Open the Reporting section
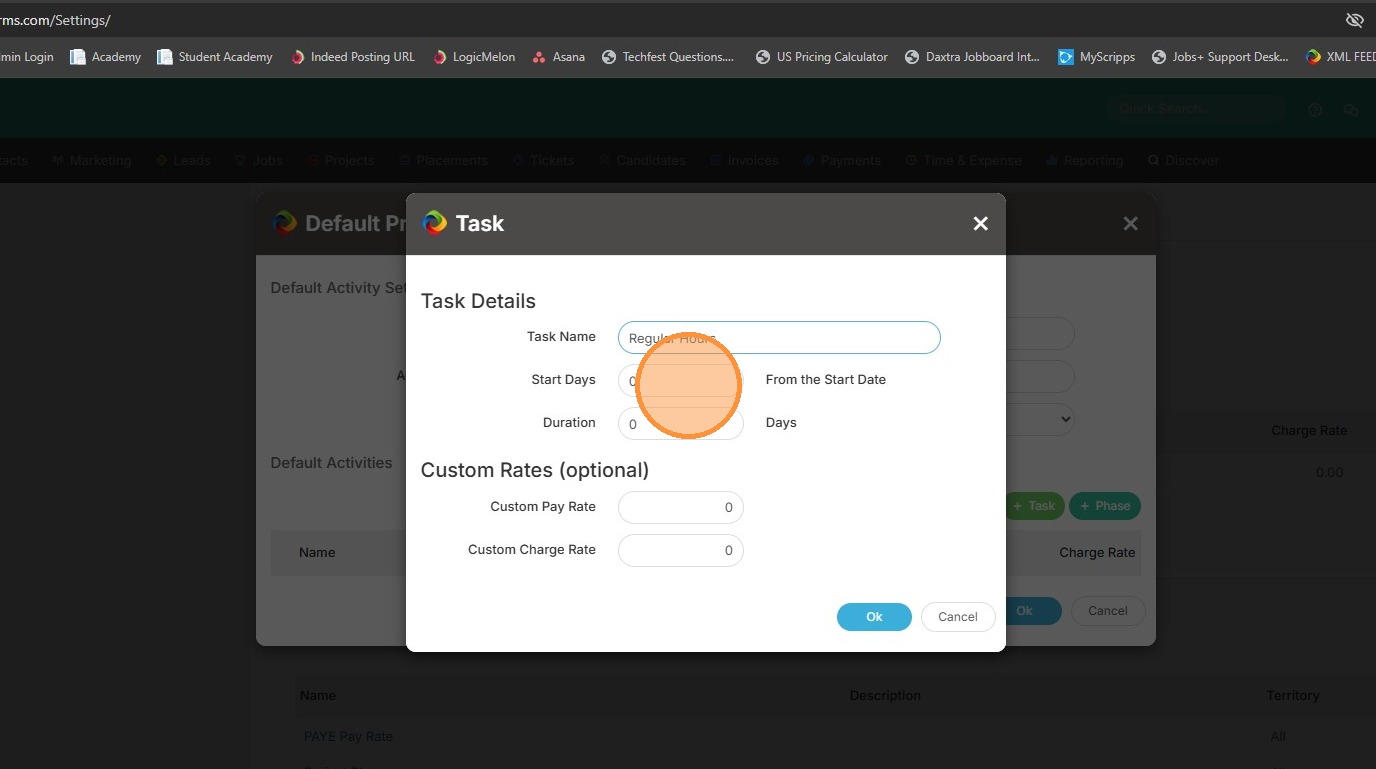The image size is (1376, 769). (1085, 160)
